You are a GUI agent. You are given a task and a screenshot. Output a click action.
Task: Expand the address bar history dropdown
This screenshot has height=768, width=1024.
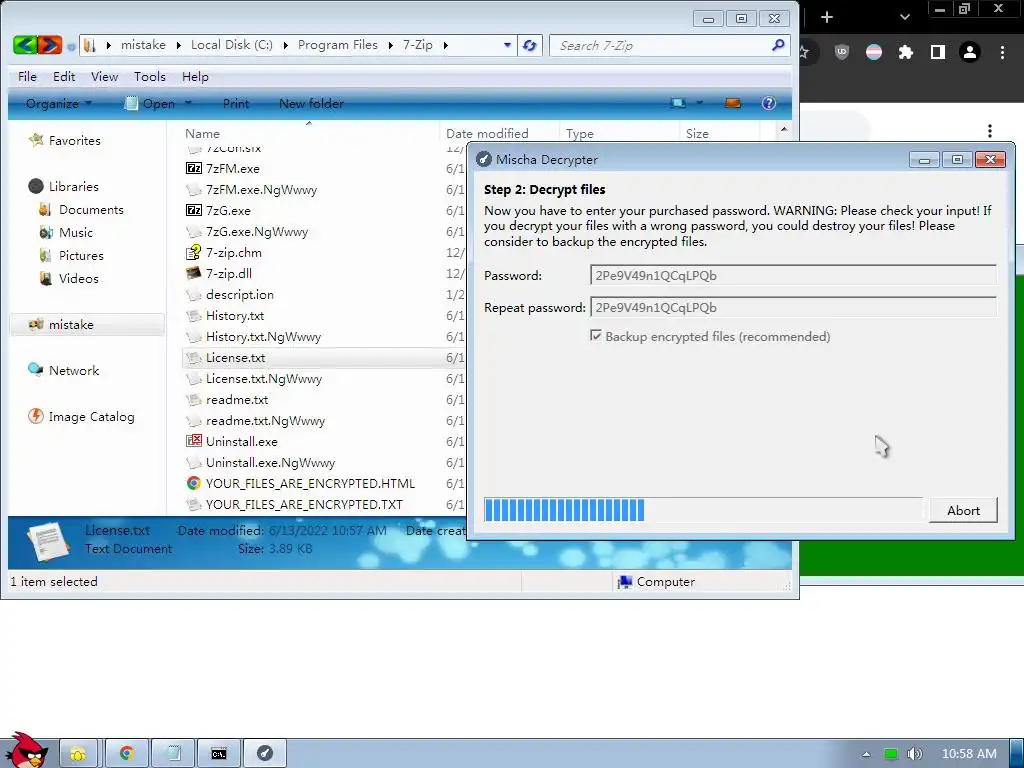pyautogui.click(x=507, y=45)
